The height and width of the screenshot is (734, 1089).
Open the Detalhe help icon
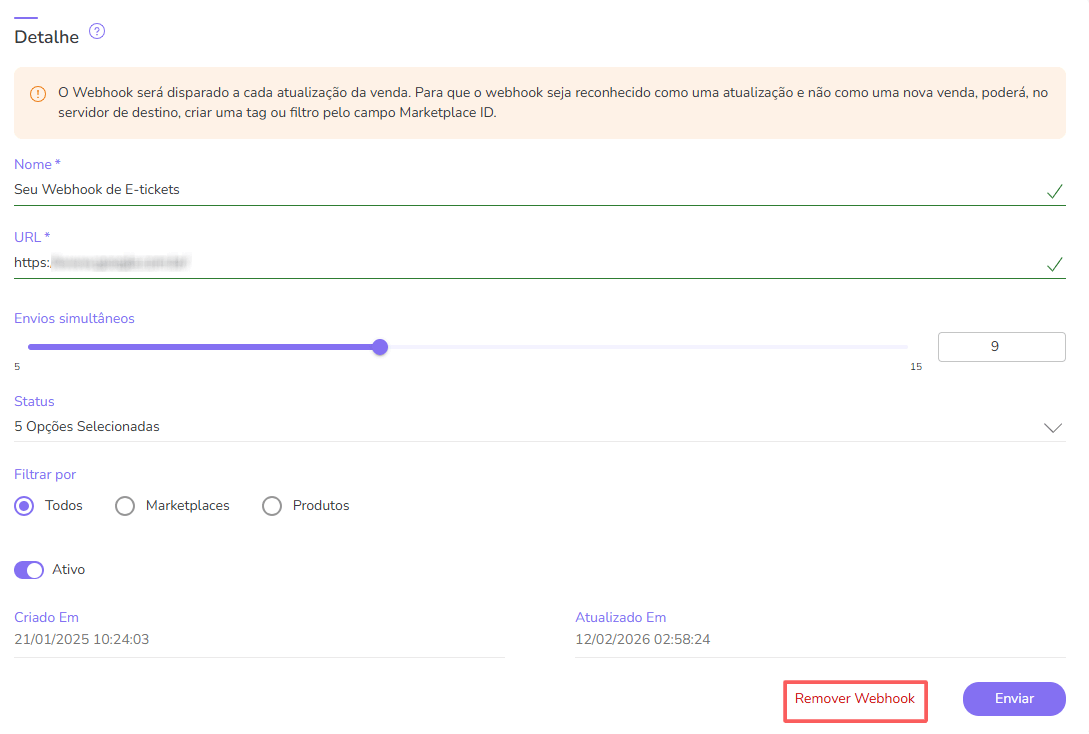pos(96,31)
